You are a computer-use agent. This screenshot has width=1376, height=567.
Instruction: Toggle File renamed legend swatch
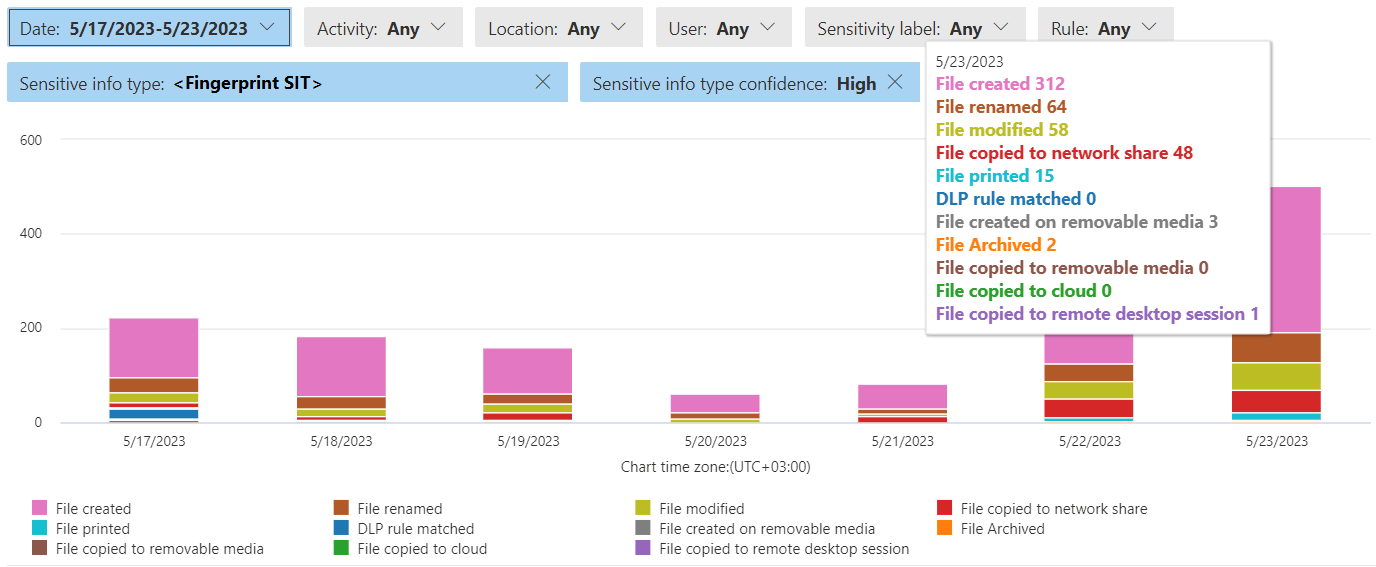point(341,508)
